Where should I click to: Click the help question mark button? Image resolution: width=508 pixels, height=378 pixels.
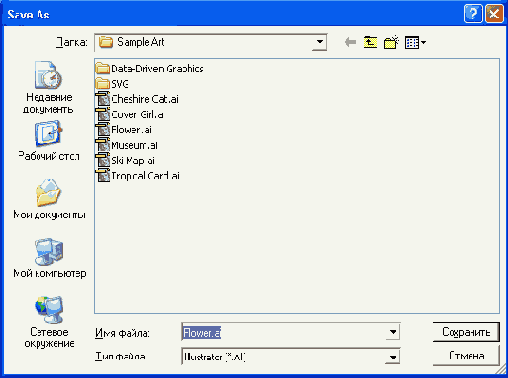[x=473, y=14]
